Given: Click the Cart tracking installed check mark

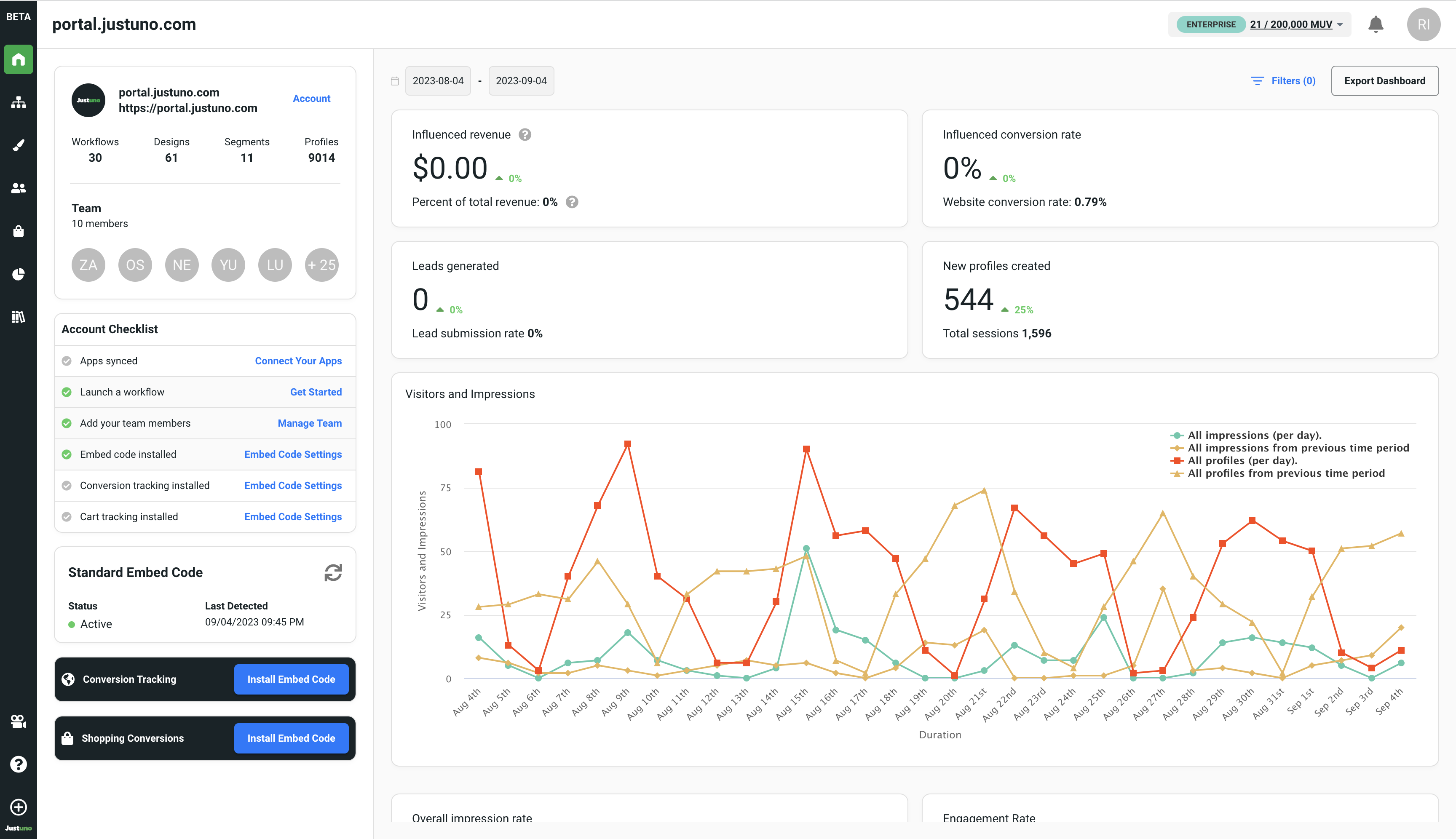Looking at the screenshot, I should (x=67, y=516).
